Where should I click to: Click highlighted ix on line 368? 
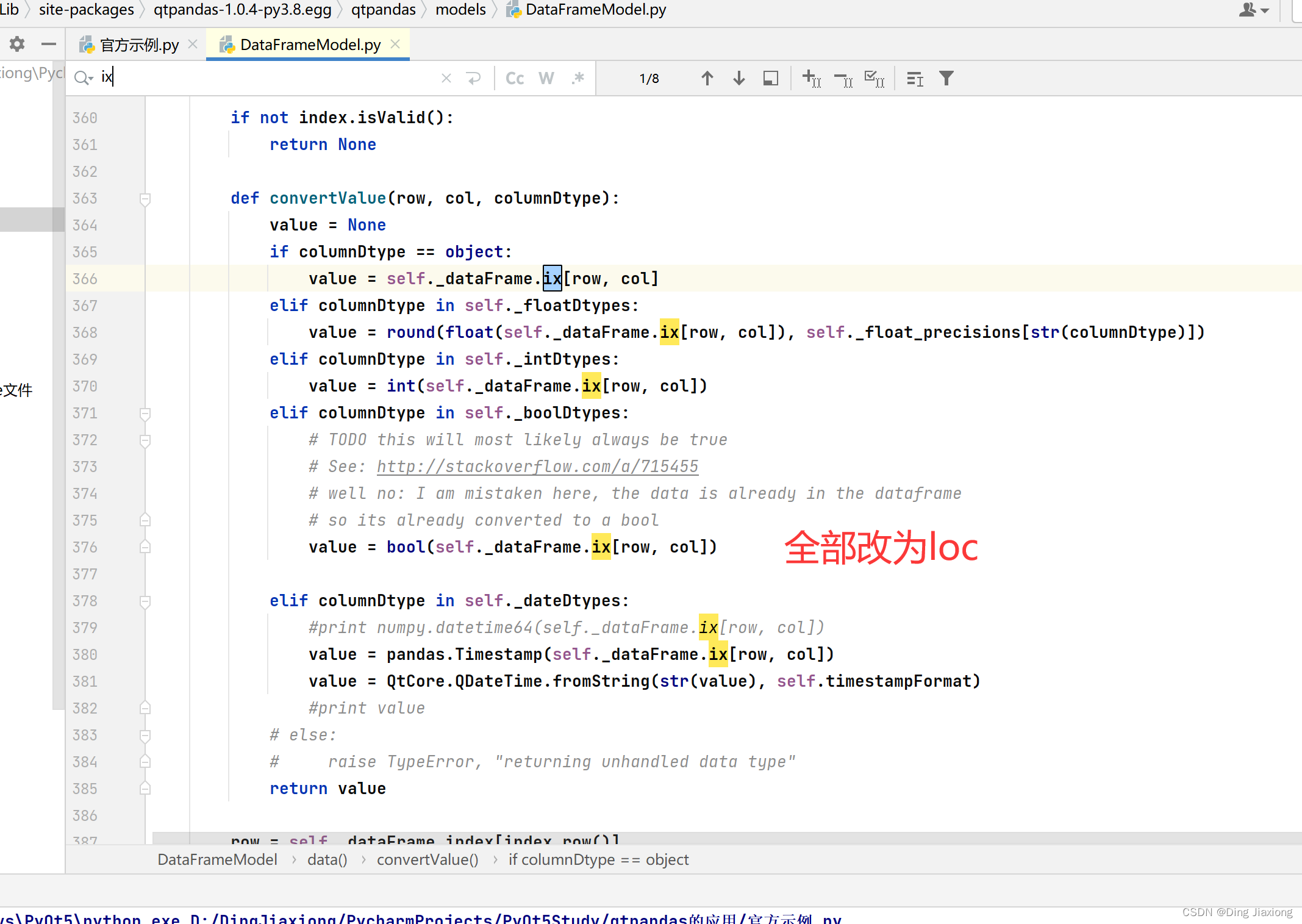[x=670, y=332]
